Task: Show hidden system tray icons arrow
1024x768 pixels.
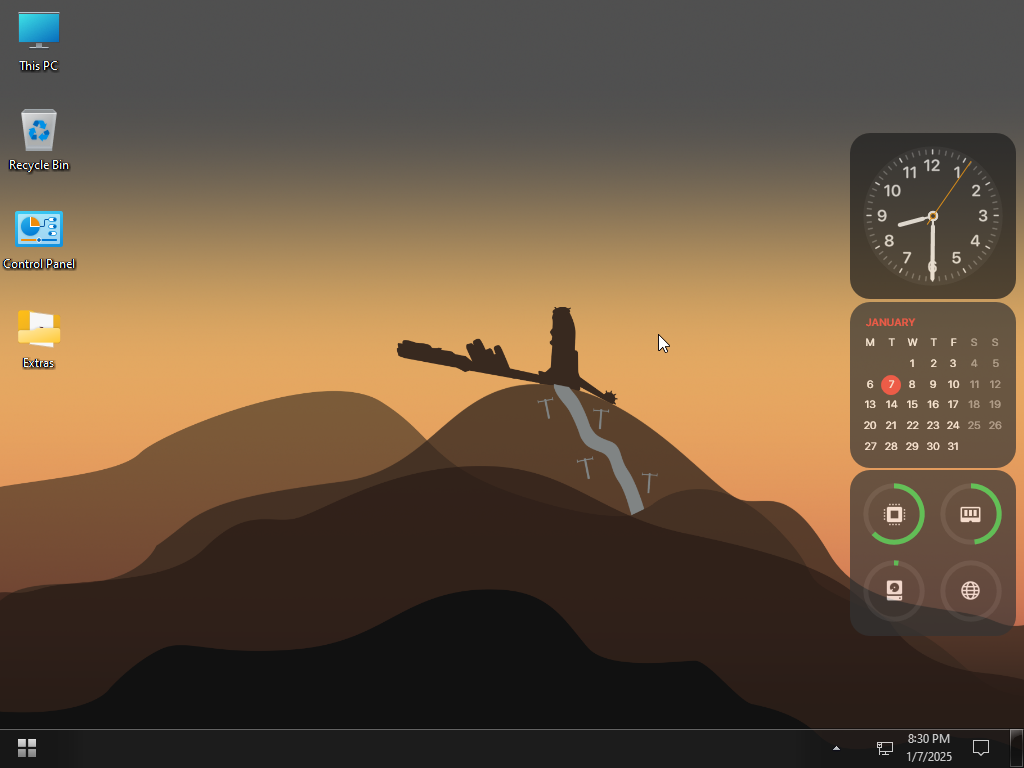Action: [836, 748]
